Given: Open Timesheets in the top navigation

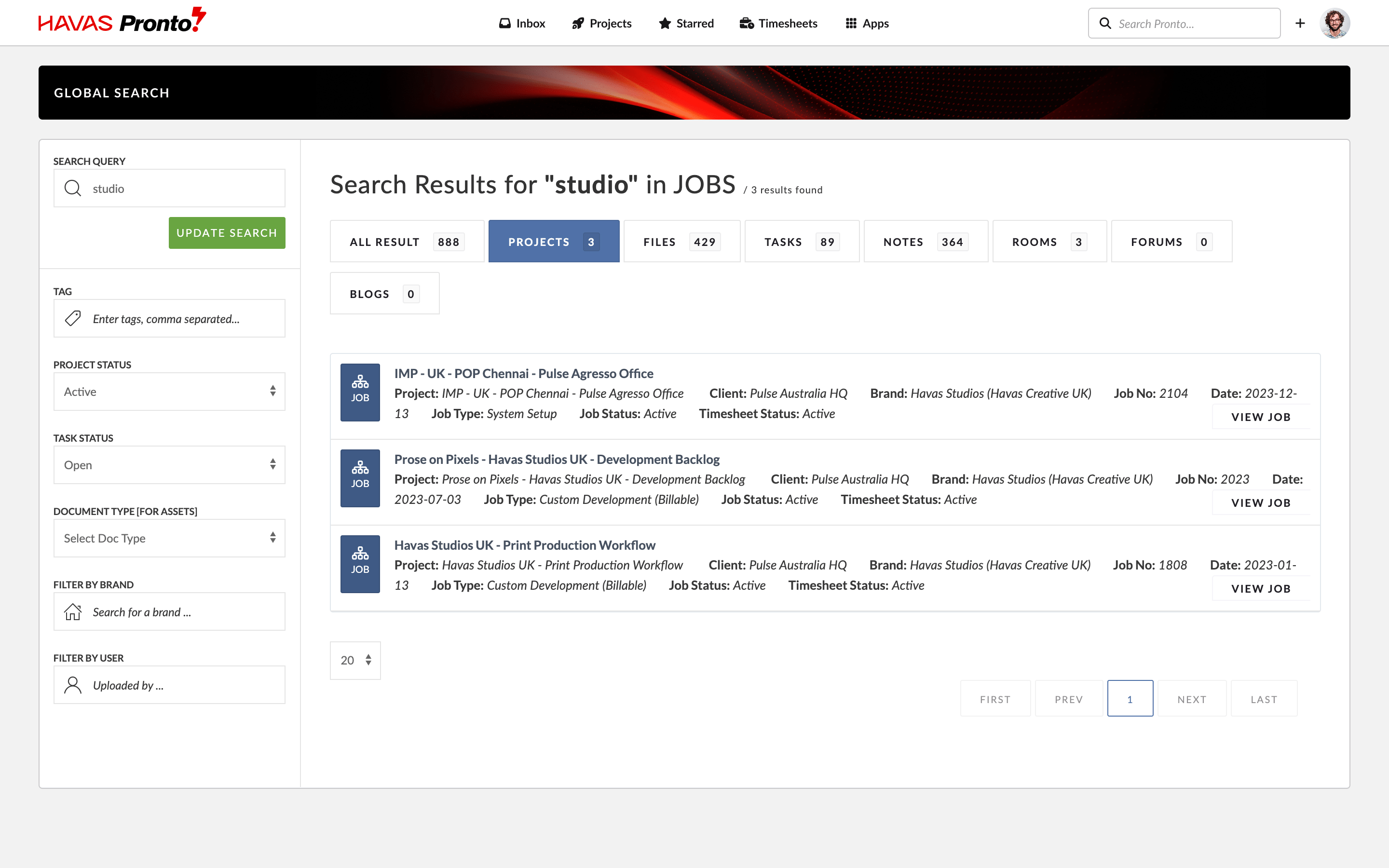Looking at the screenshot, I should pos(778,24).
